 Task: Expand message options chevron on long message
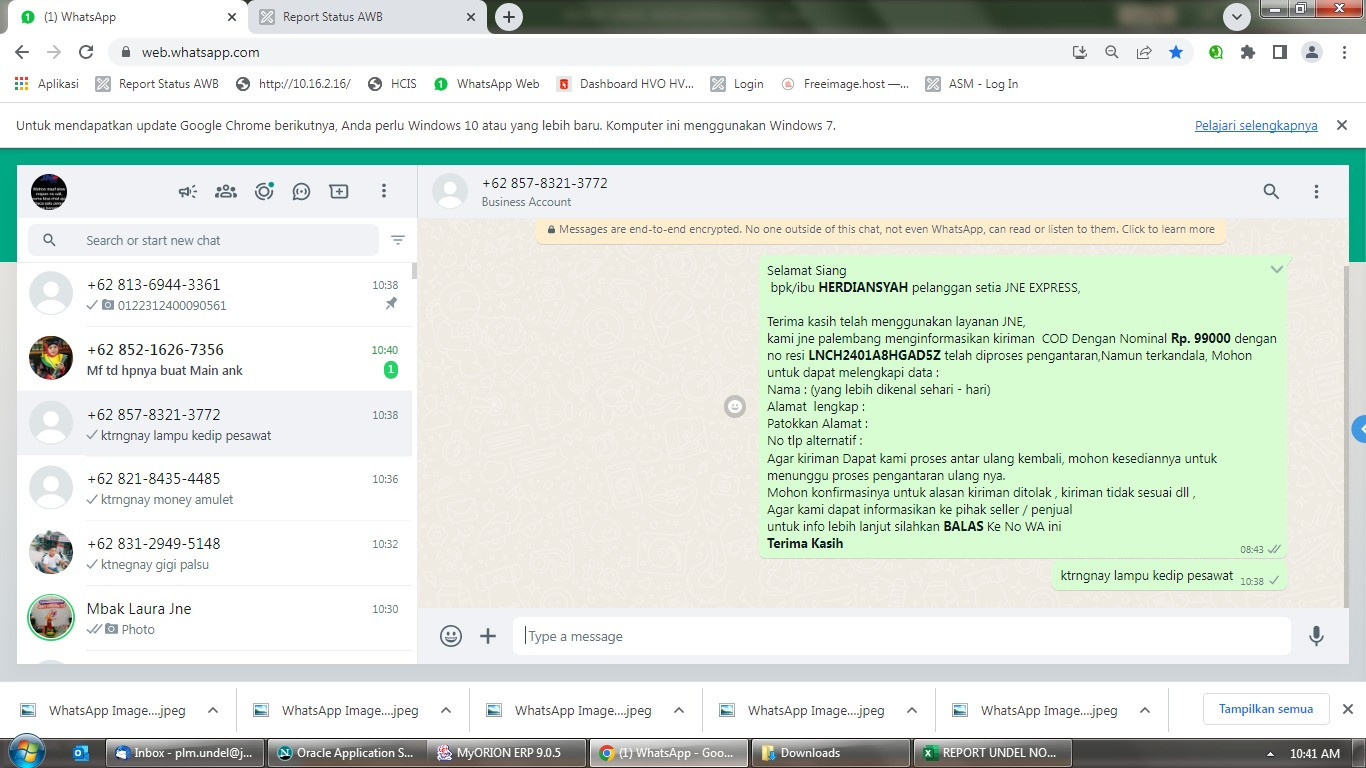1276,270
